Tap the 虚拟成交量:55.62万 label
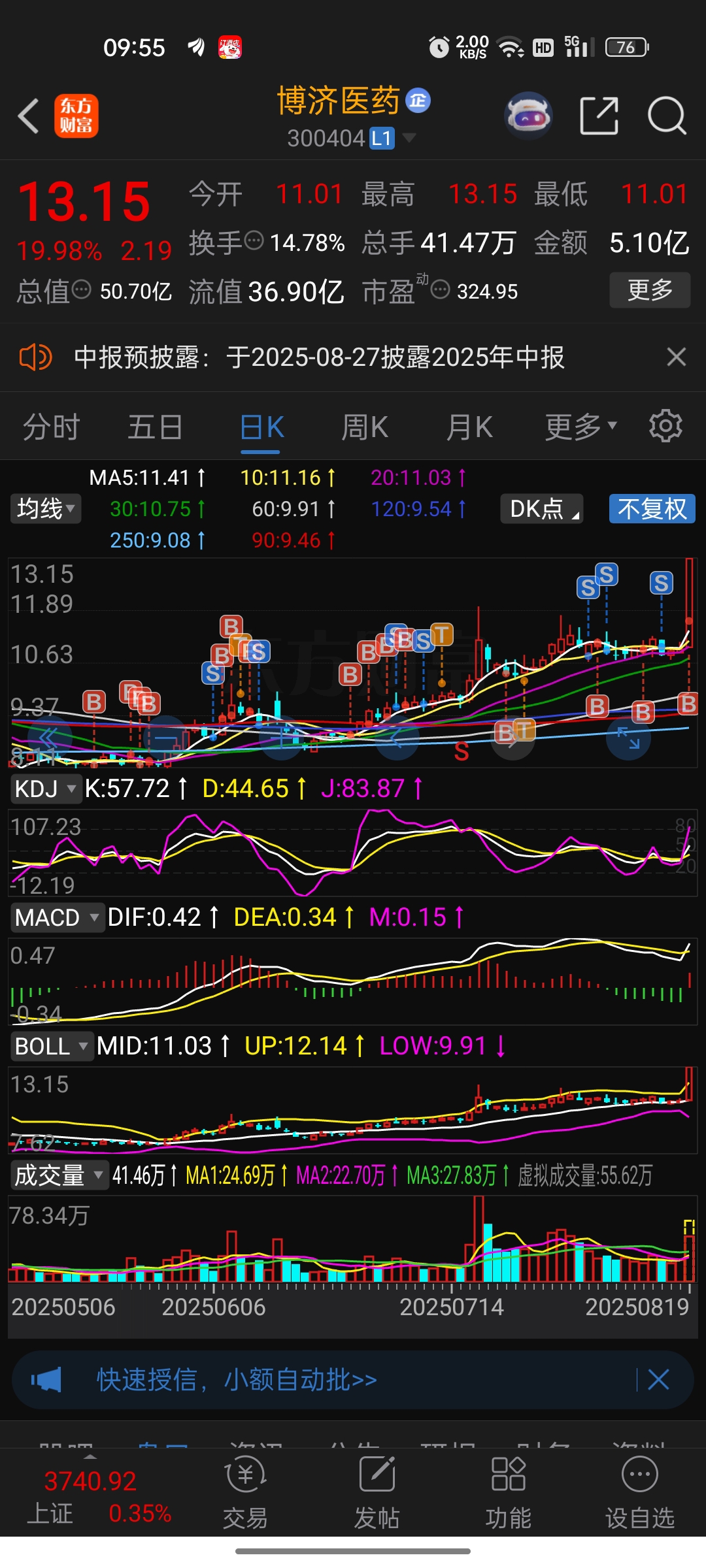This screenshot has width=706, height=1568. coord(585,1175)
